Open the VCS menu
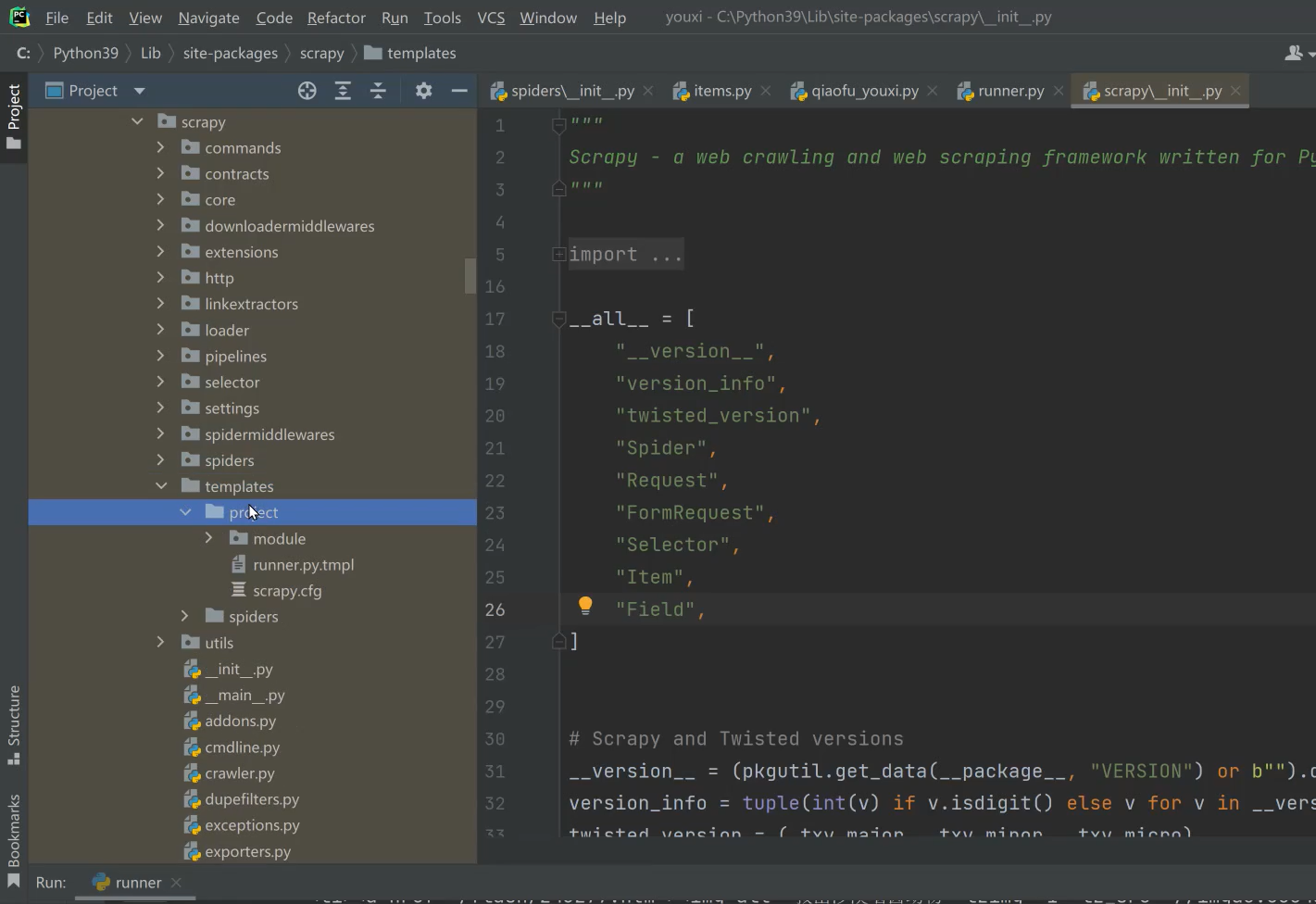The image size is (1316, 904). click(491, 18)
